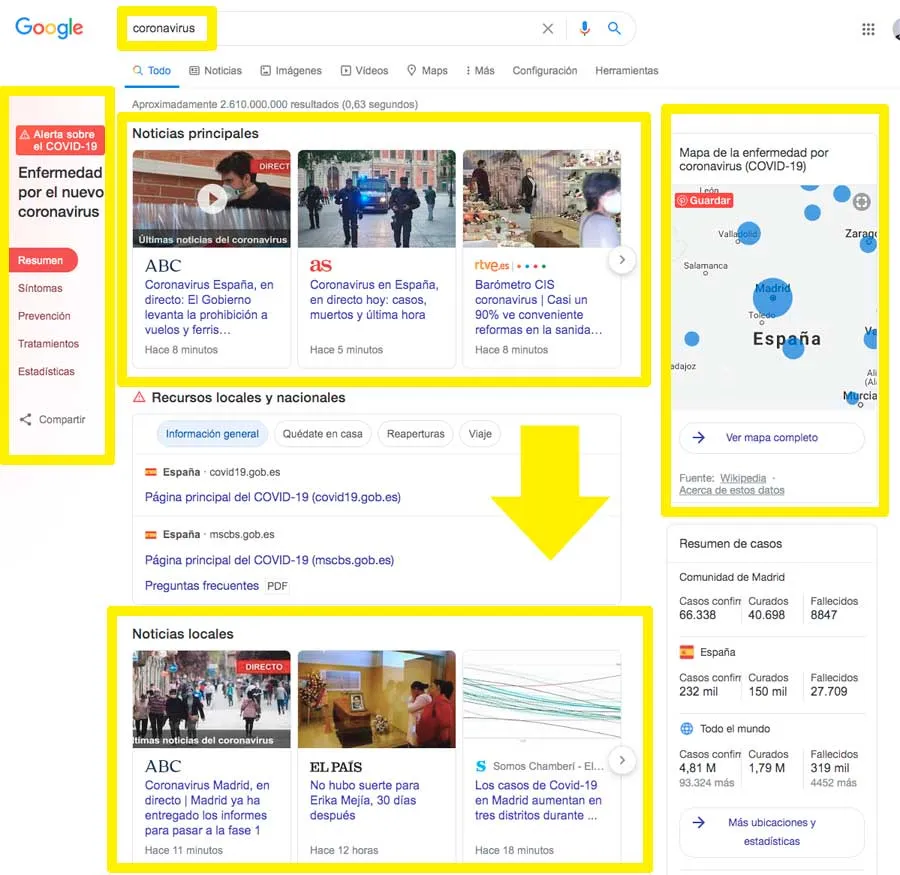Open Tratamientos in the sidebar
This screenshot has height=875, width=900.
coord(48,343)
